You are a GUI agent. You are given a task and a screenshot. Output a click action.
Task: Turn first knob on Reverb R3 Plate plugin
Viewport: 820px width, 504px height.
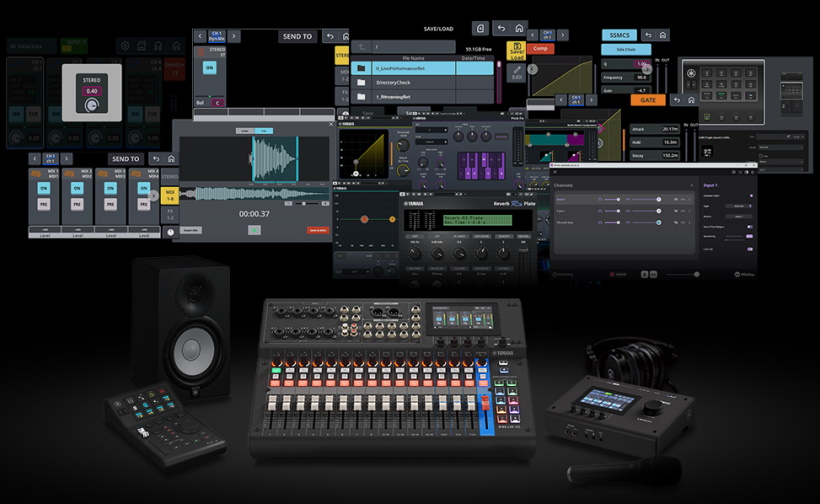pos(415,254)
